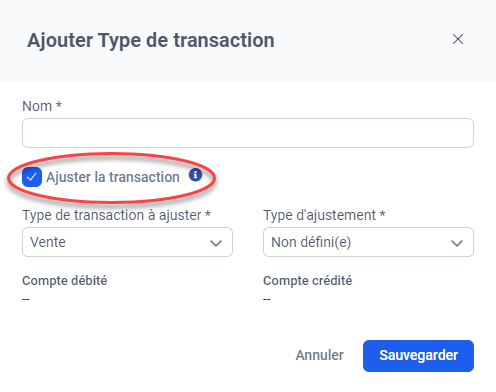Click the 'Compte crédité' heading
496x392 pixels.
(x=308, y=281)
